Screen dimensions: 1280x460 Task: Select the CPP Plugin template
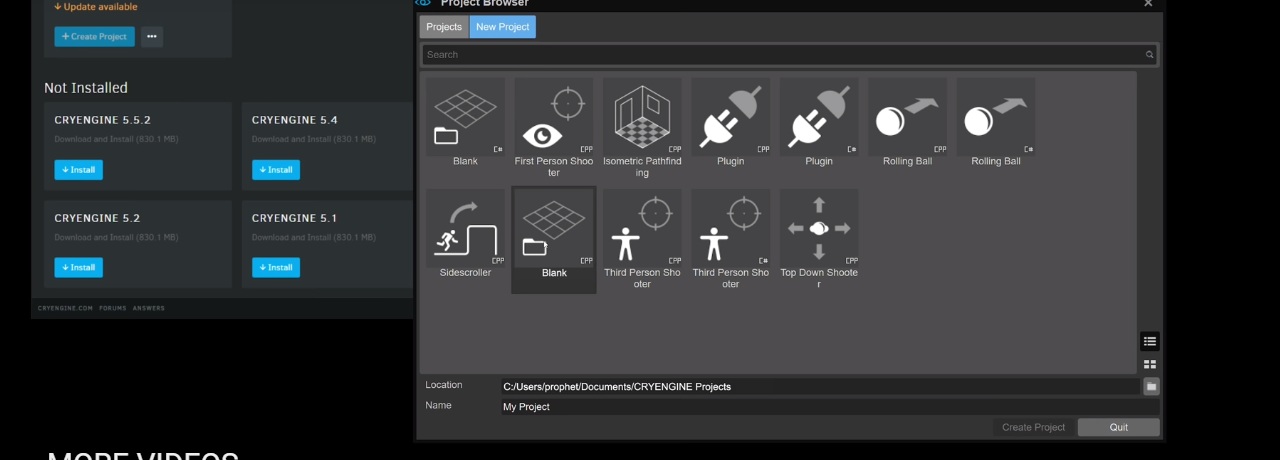(730, 124)
